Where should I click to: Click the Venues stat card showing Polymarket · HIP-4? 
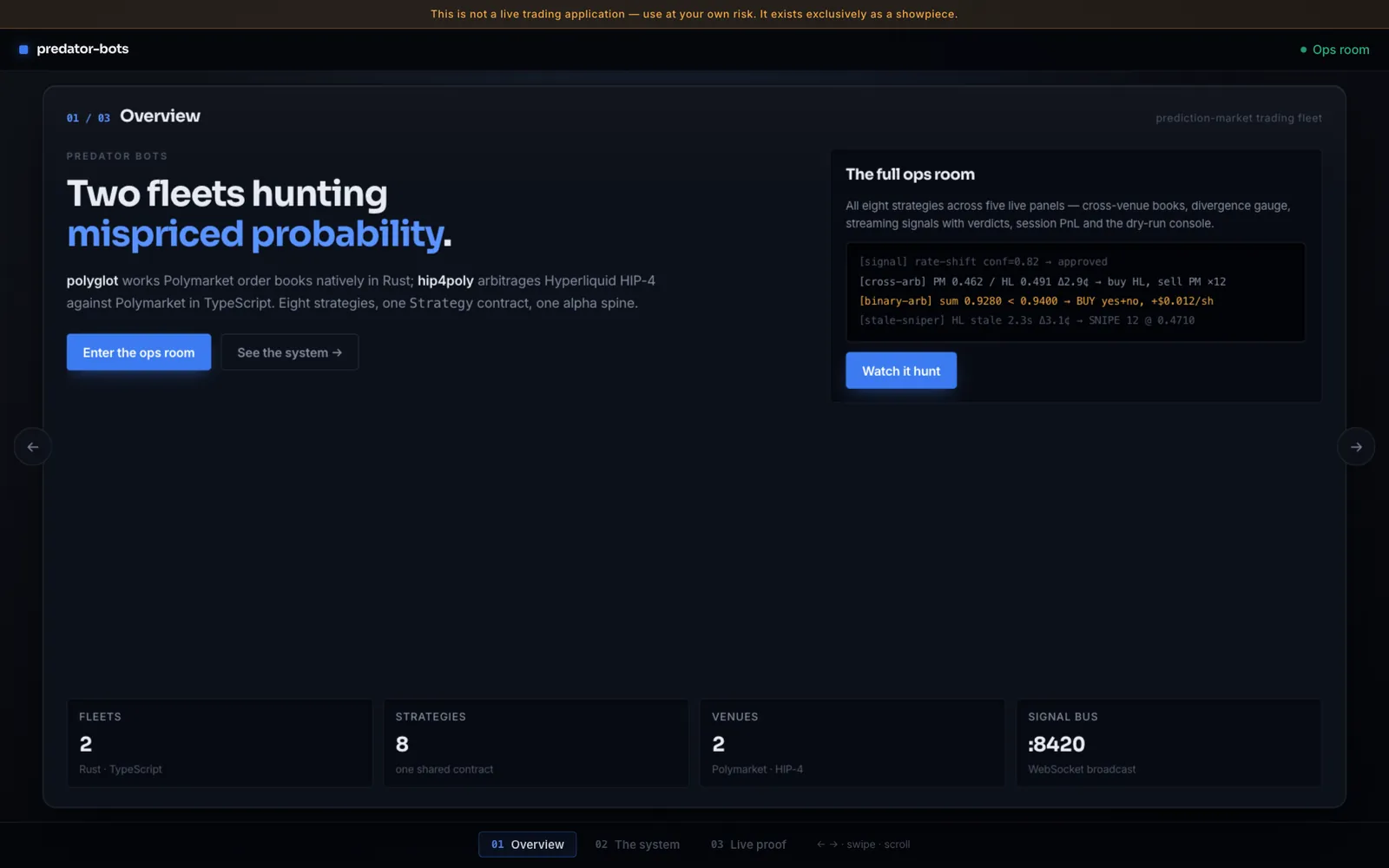pos(852,743)
